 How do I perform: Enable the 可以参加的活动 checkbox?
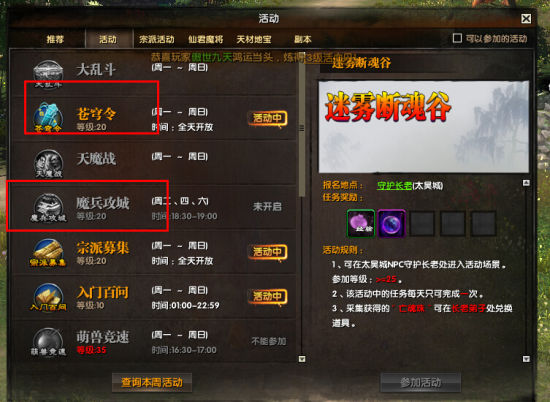coord(457,38)
